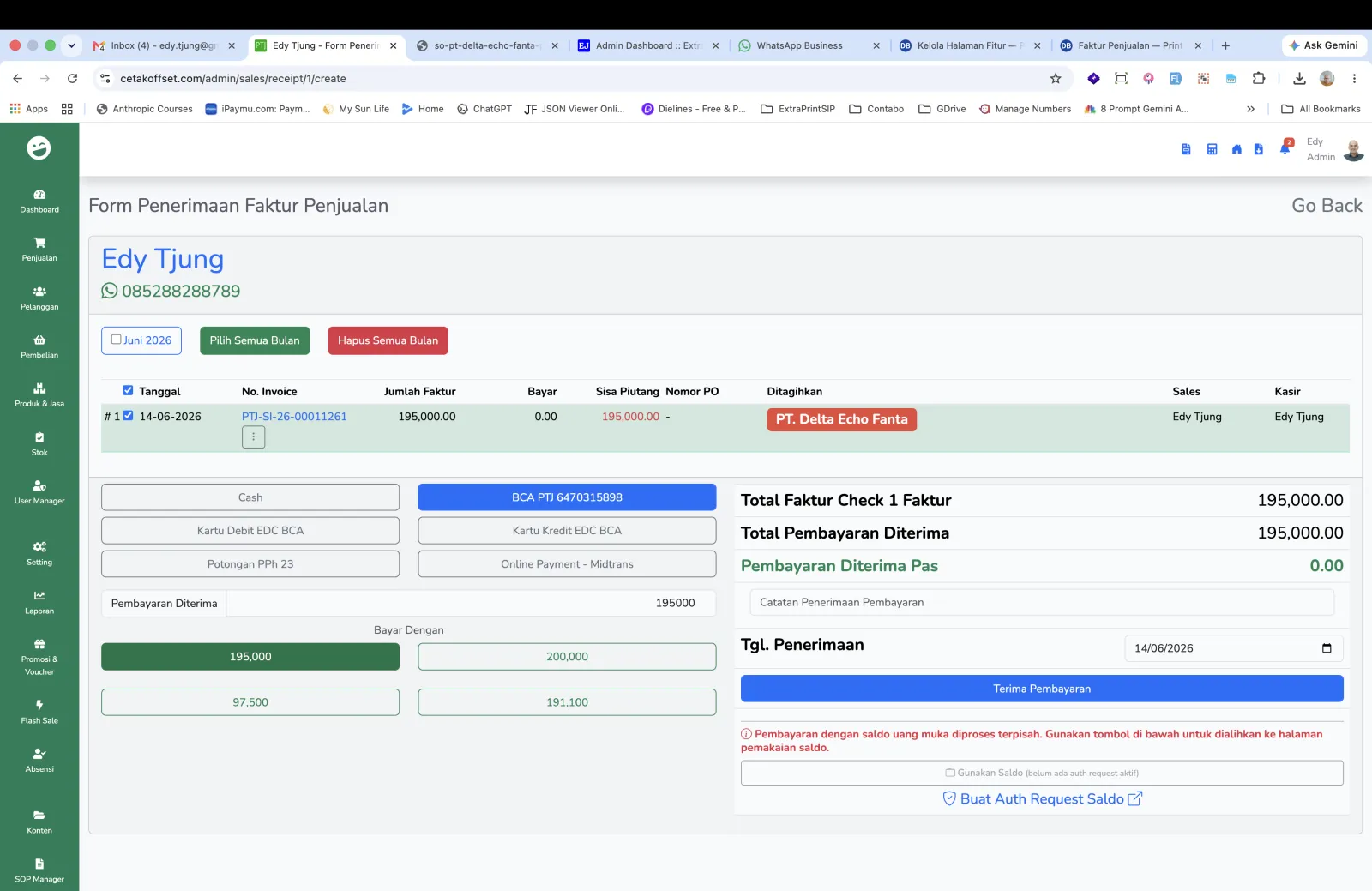
Task: Expand hidden bookmarks chevron in bookmarks bar
Action: tap(1250, 109)
